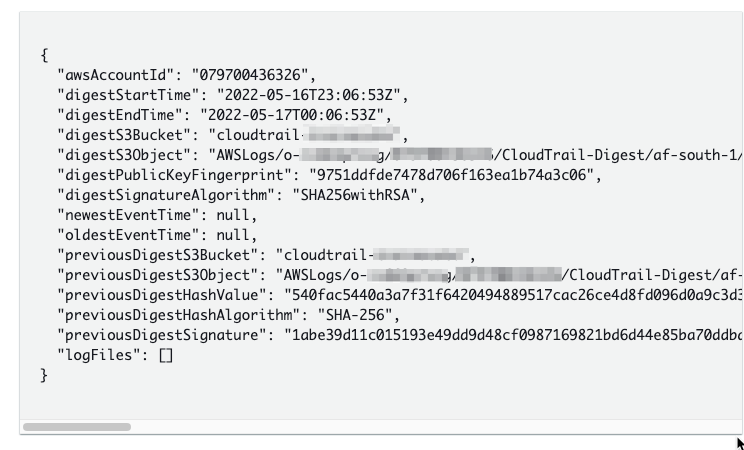
Task: Click the digestPublicKeyFingerprint hash value
Action: point(451,175)
